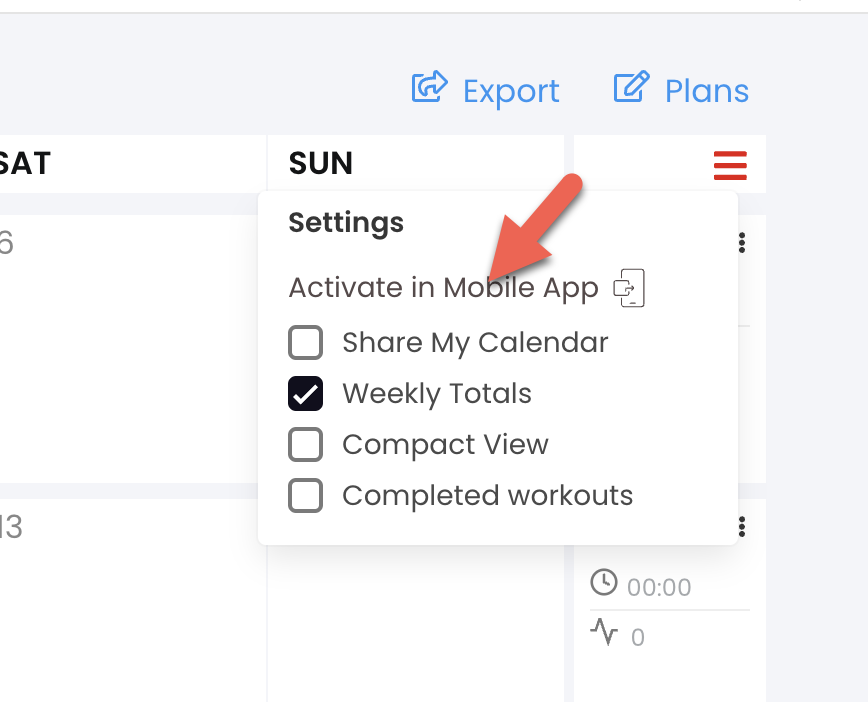Click the clock duration icon

point(603,582)
